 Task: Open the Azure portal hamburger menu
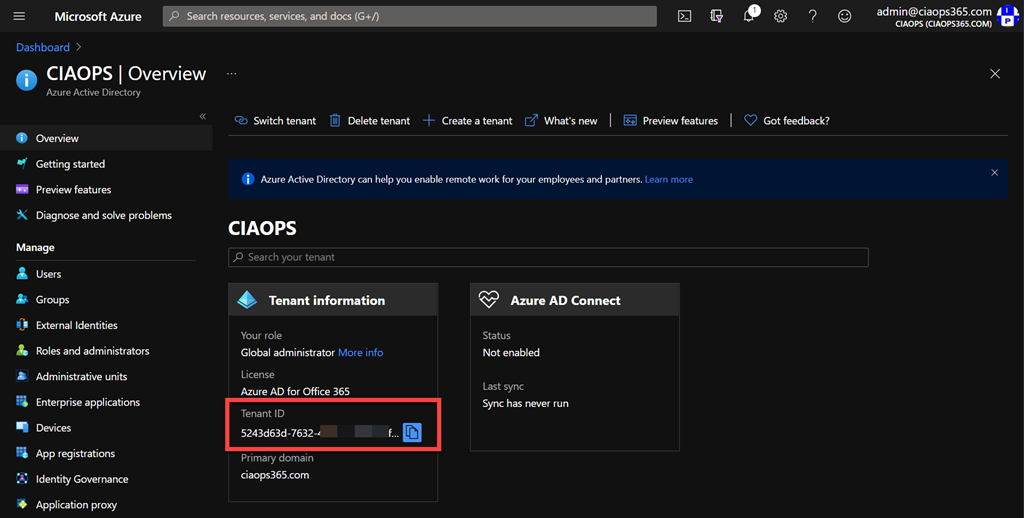click(19, 16)
